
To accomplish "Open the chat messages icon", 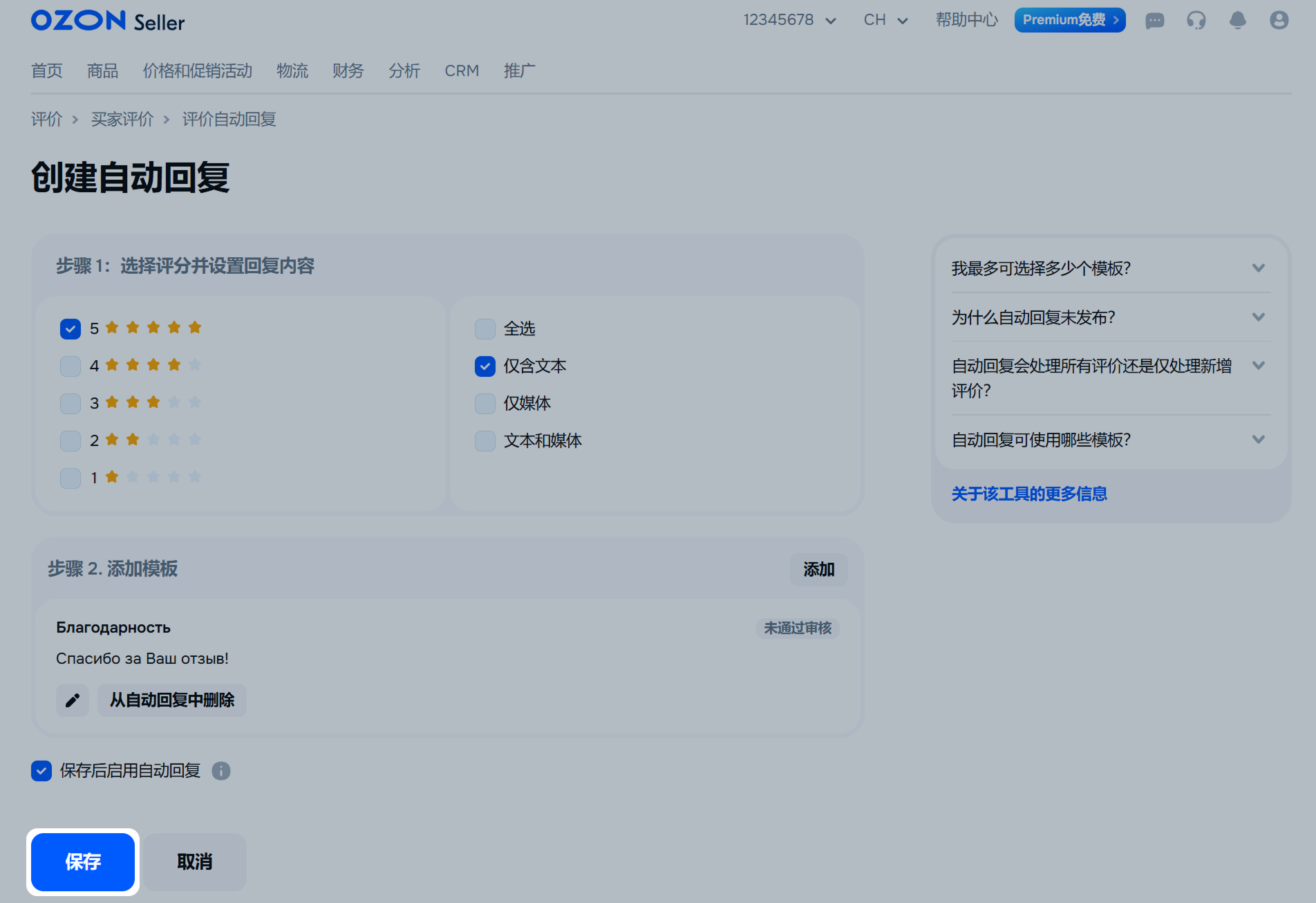I will [1154, 21].
